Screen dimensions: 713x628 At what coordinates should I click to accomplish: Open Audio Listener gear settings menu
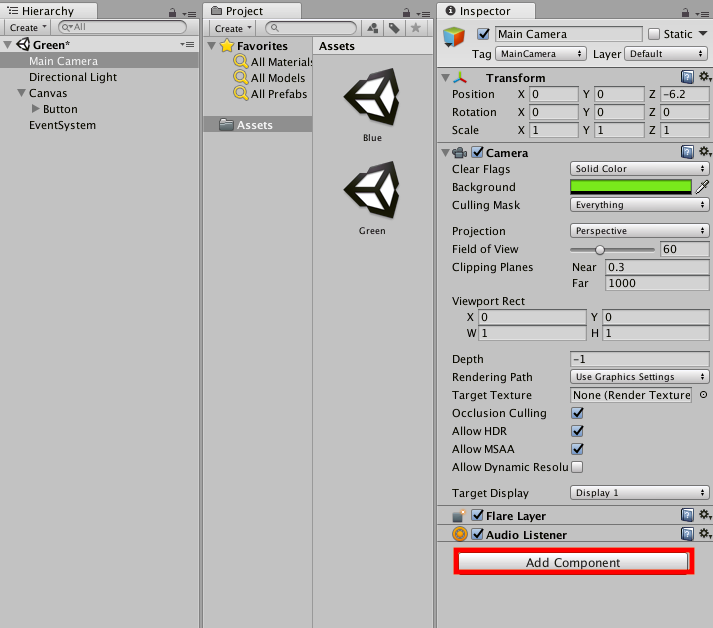point(704,533)
